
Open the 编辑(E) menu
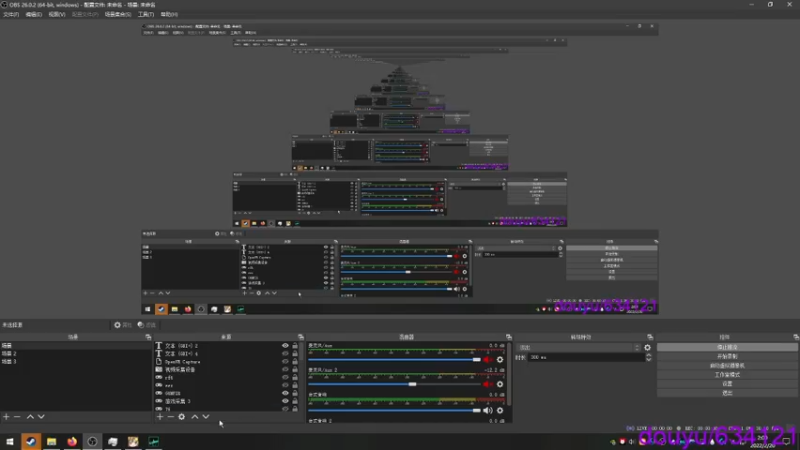pyautogui.click(x=34, y=14)
